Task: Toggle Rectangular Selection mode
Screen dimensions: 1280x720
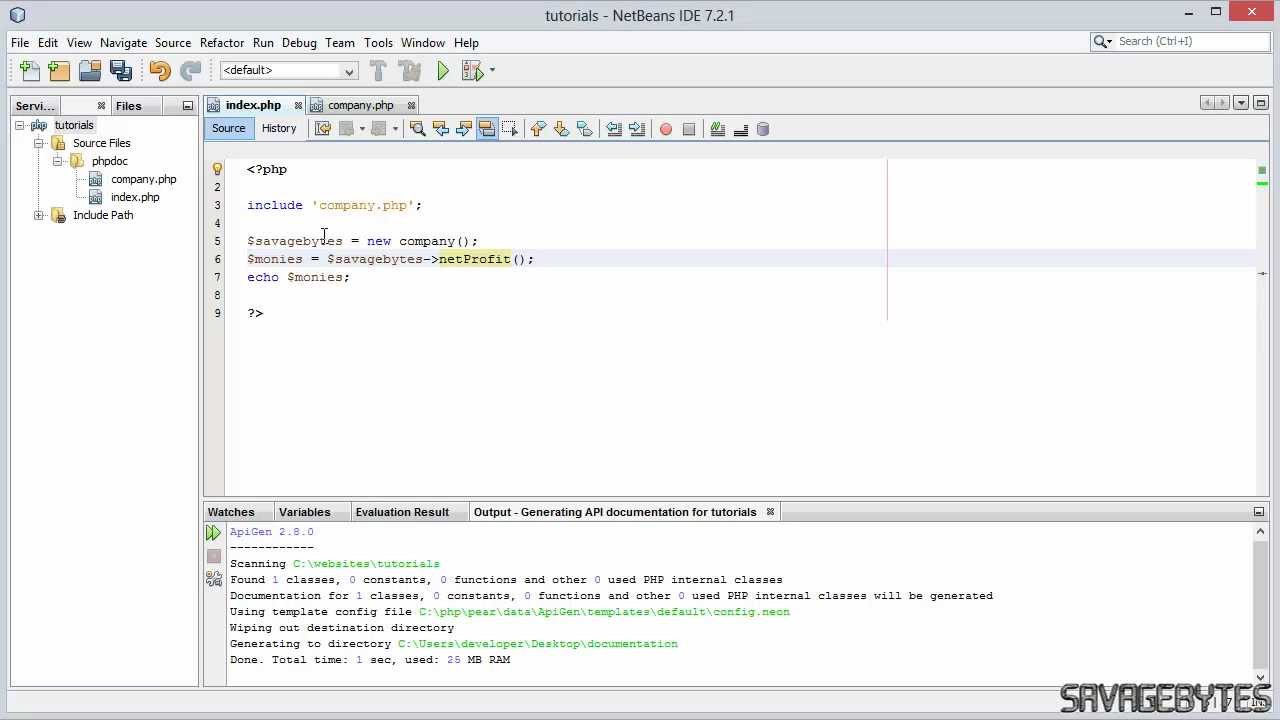Action: click(510, 129)
